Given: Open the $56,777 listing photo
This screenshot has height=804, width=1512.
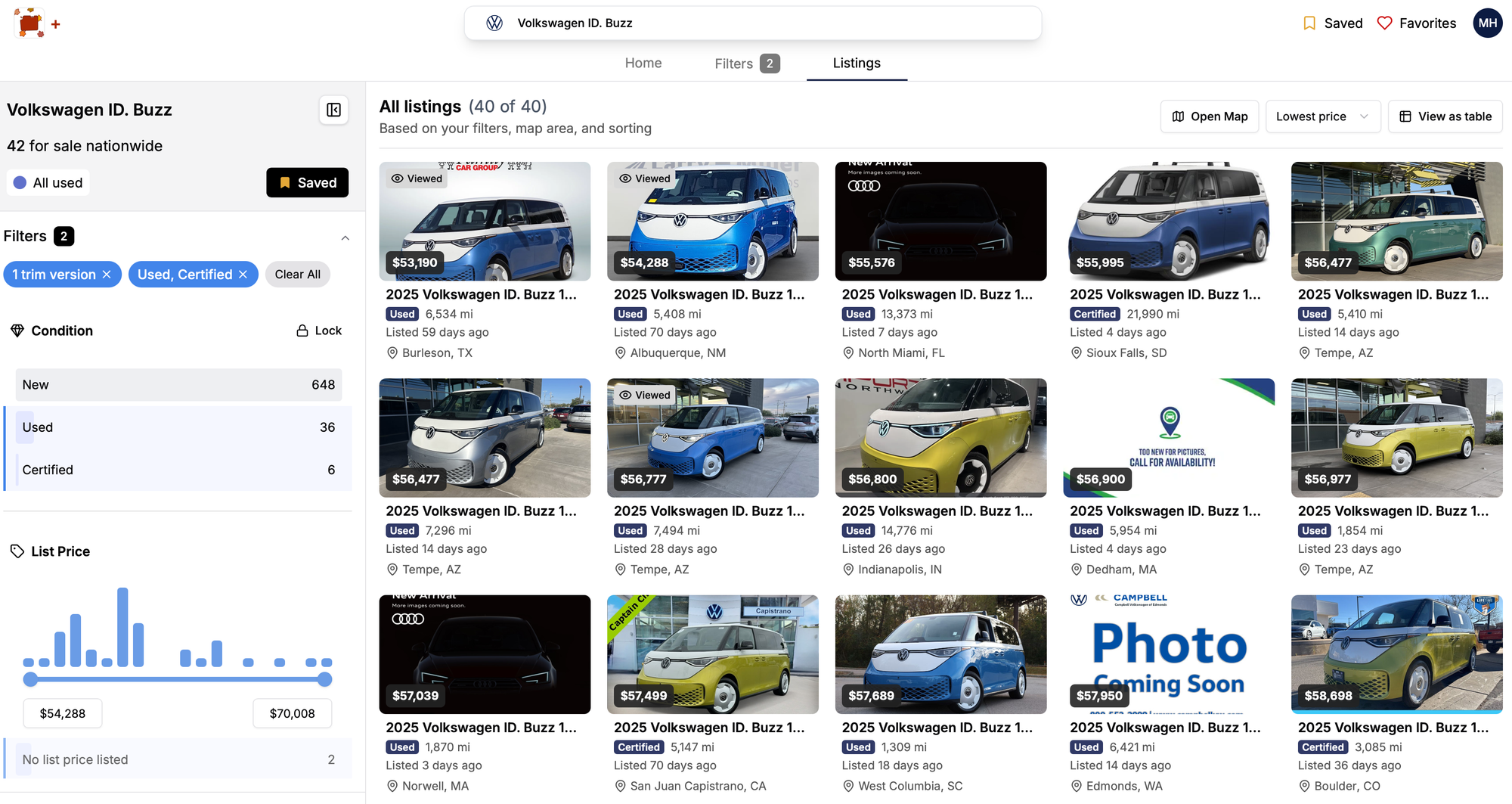Looking at the screenshot, I should (713, 438).
